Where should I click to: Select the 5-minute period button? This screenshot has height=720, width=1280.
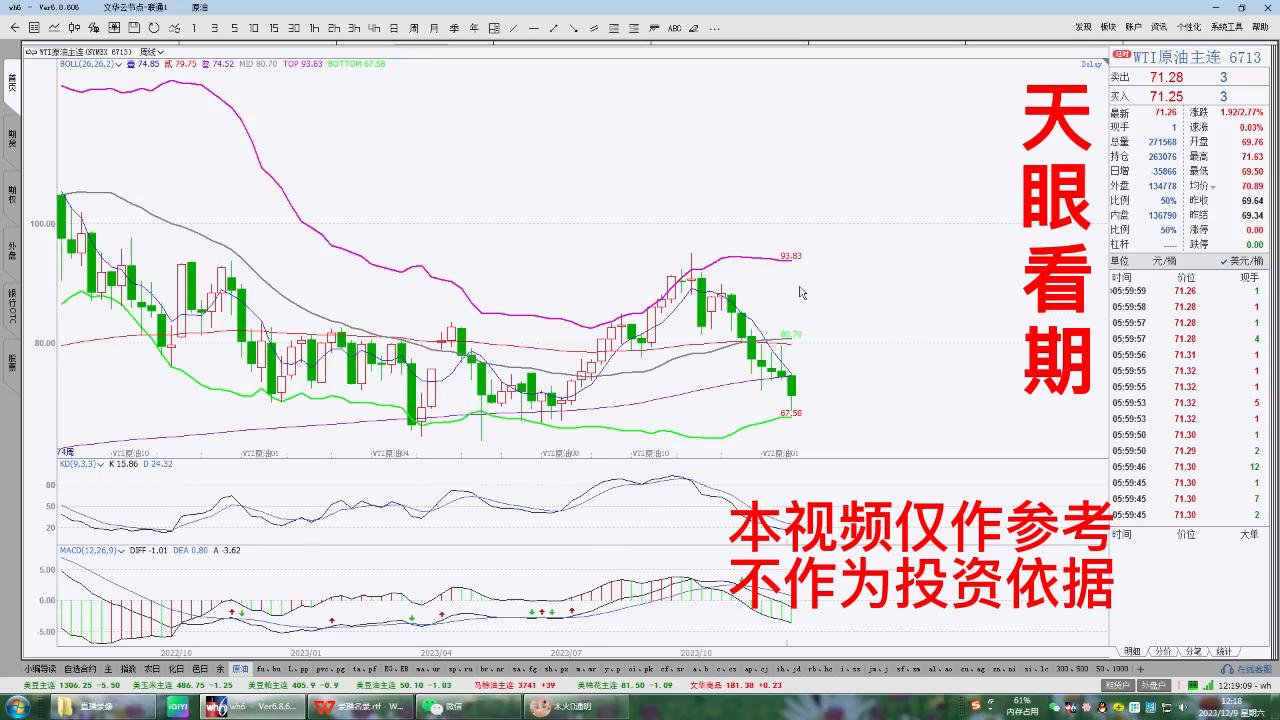pyautogui.click(x=234, y=28)
